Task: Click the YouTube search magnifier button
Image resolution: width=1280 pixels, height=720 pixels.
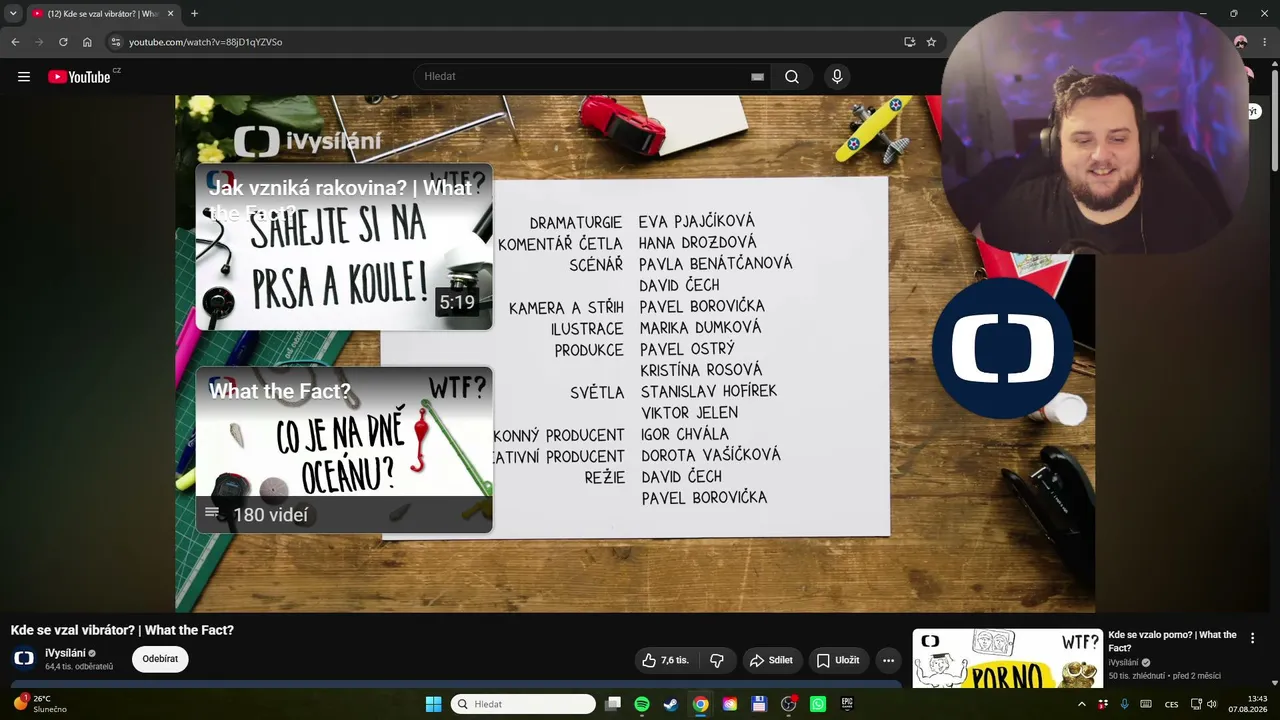Action: point(792,77)
